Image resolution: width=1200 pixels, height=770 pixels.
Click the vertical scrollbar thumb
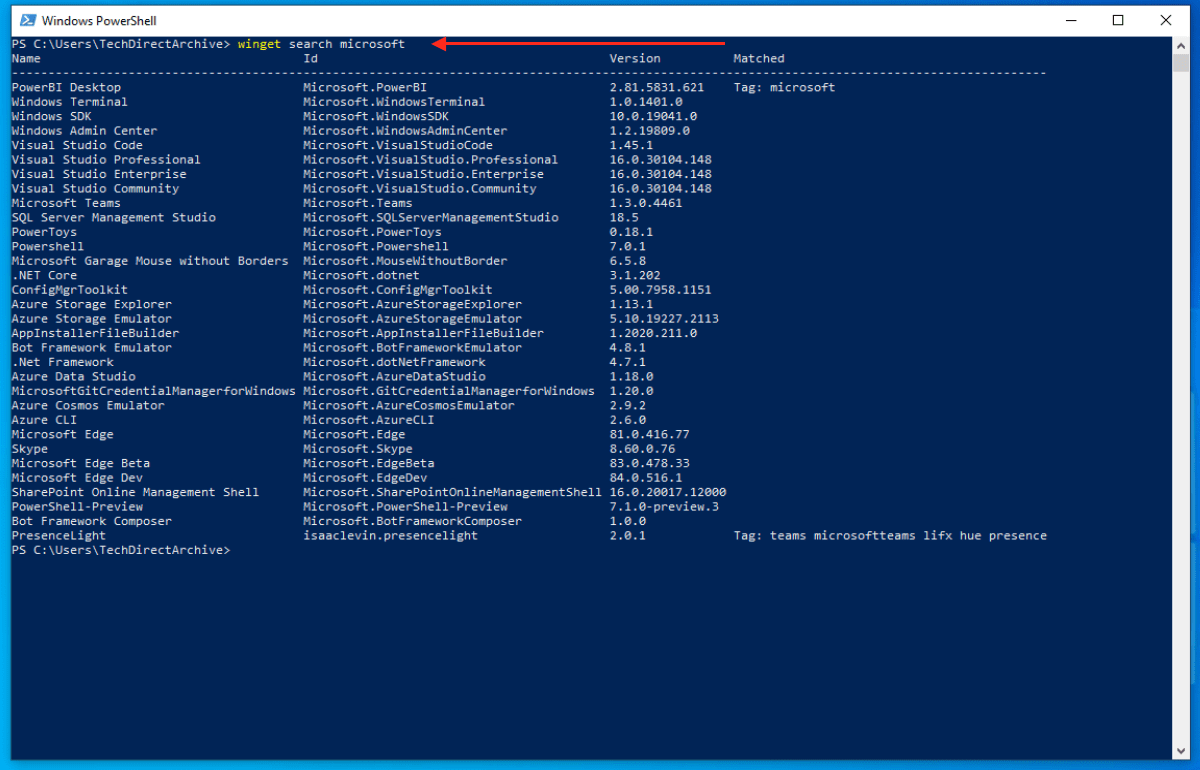tap(1181, 65)
